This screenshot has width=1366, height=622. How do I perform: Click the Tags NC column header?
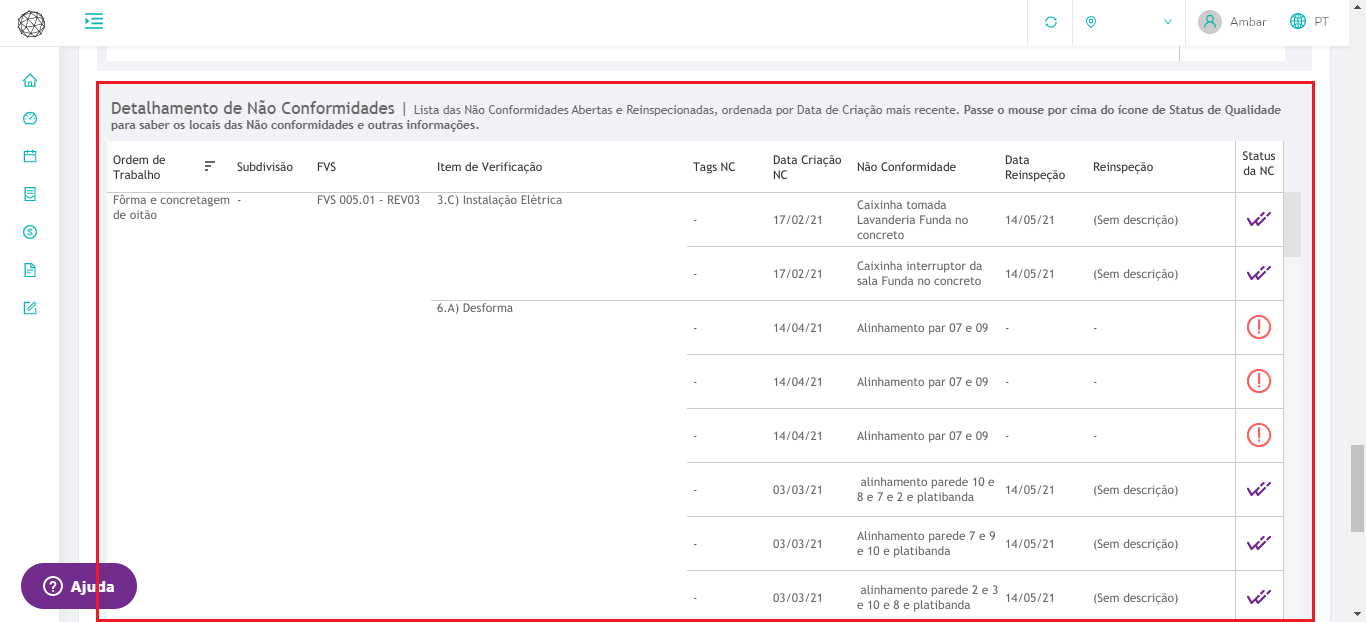click(x=714, y=167)
